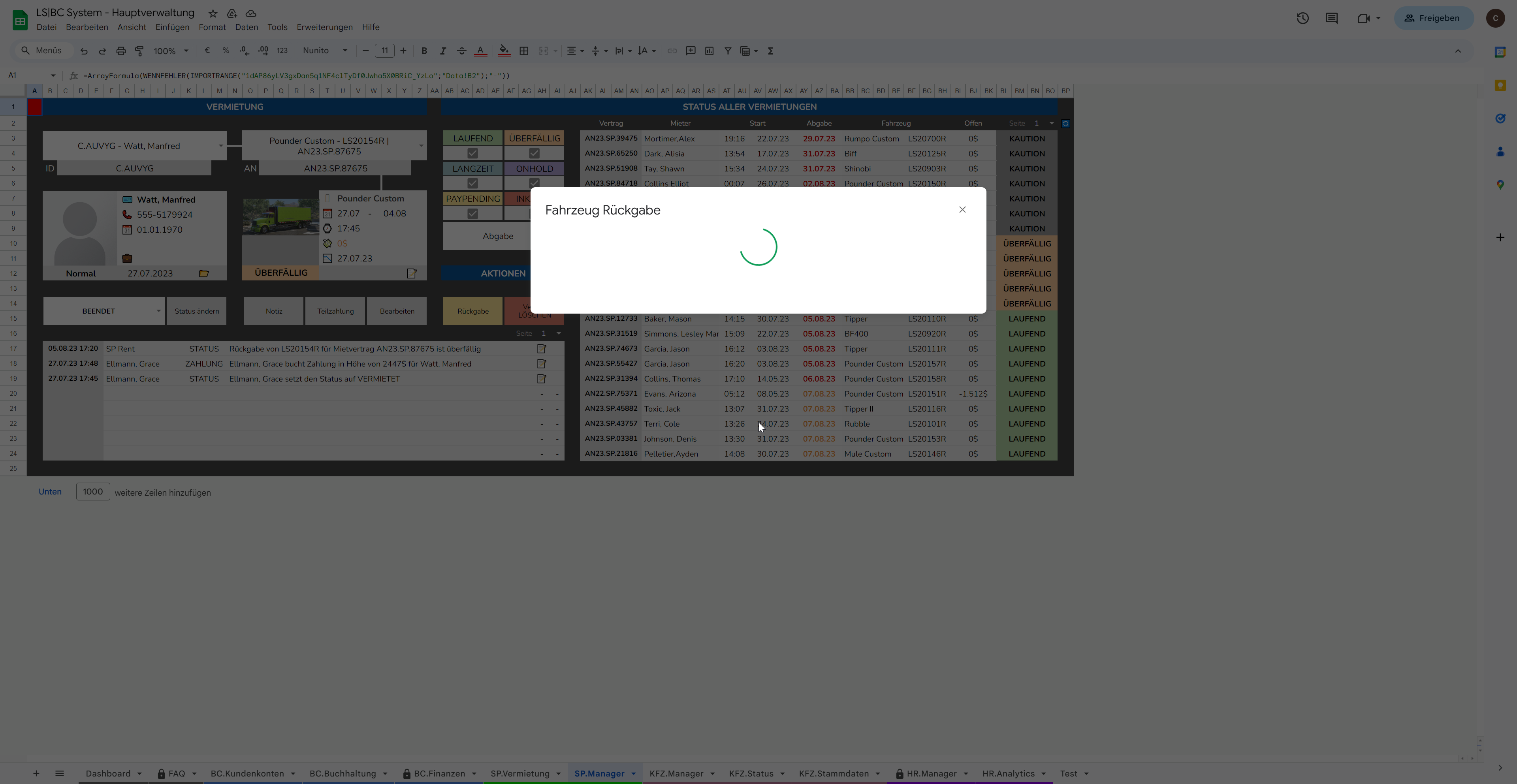The height and width of the screenshot is (784, 1517).
Task: Toggle italic formatting
Action: [443, 51]
